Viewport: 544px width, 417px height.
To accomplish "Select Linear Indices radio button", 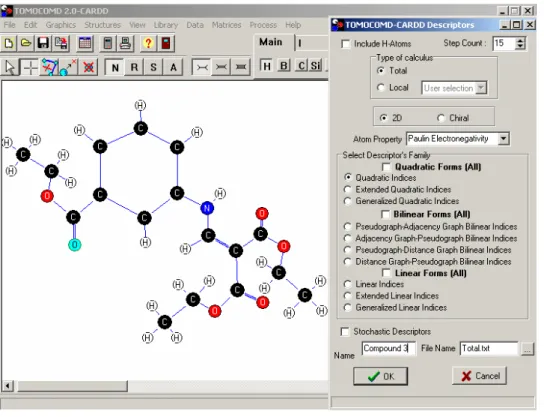I will 348,284.
